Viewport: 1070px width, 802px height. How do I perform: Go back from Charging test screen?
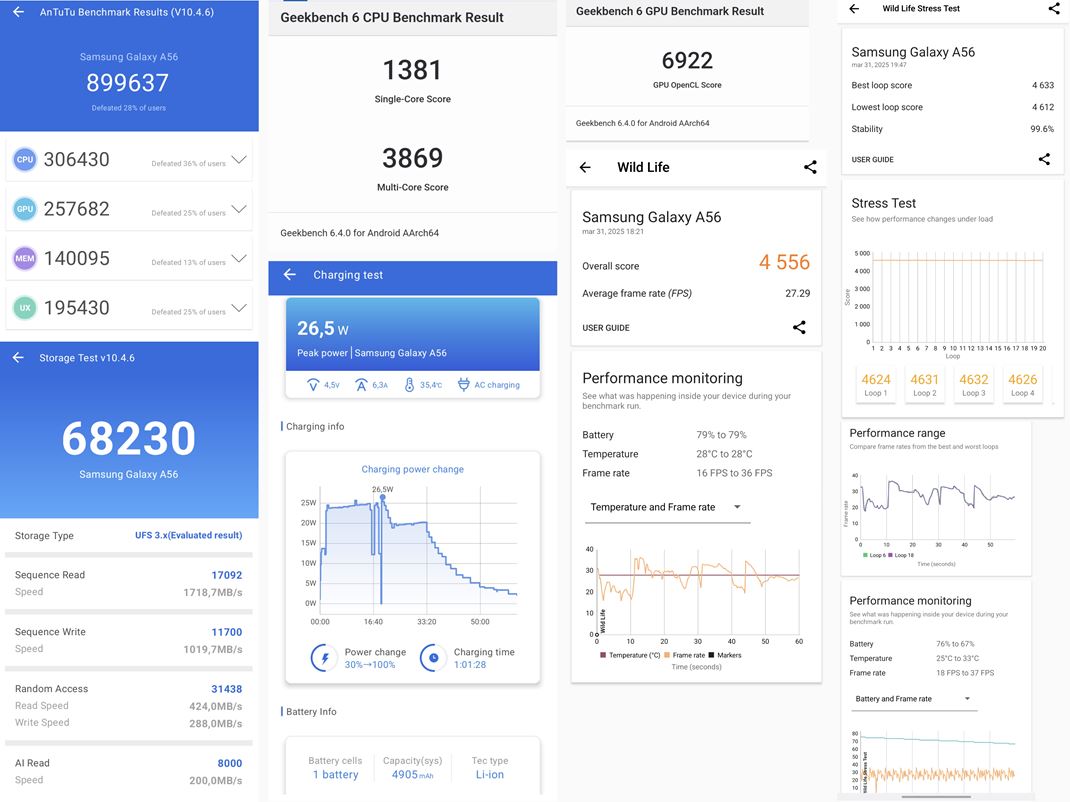[289, 274]
